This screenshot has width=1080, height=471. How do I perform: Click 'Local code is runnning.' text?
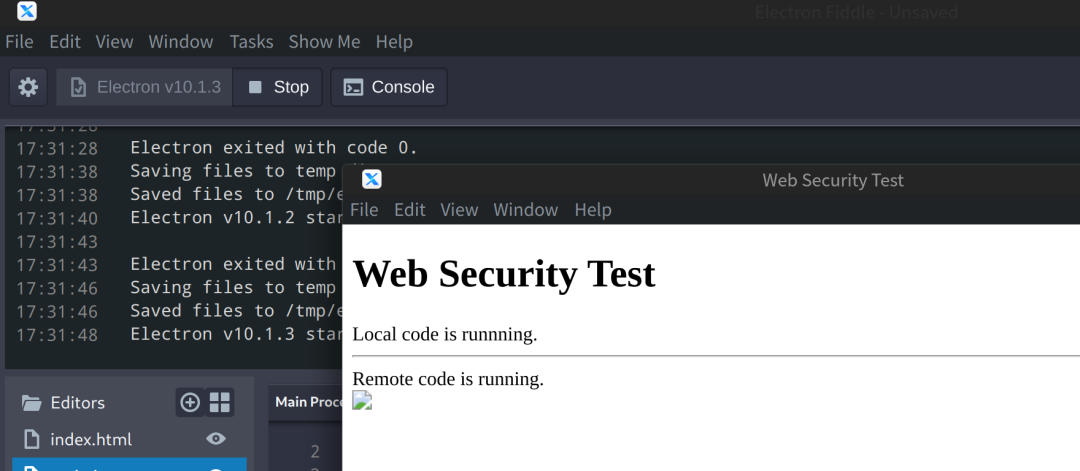point(444,335)
